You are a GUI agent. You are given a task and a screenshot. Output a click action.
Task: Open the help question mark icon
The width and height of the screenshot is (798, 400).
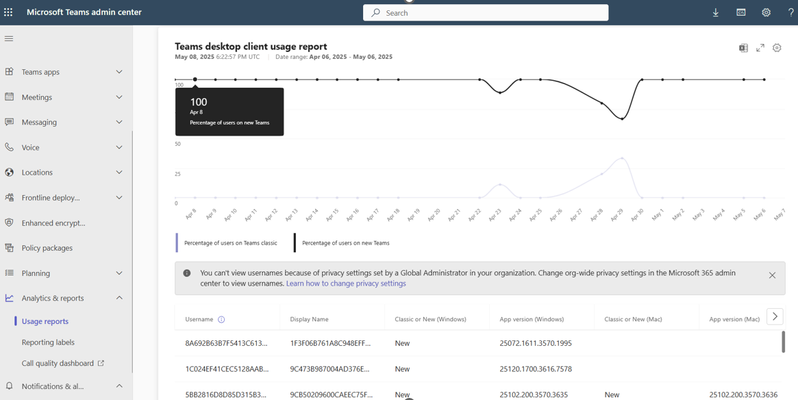click(x=791, y=13)
